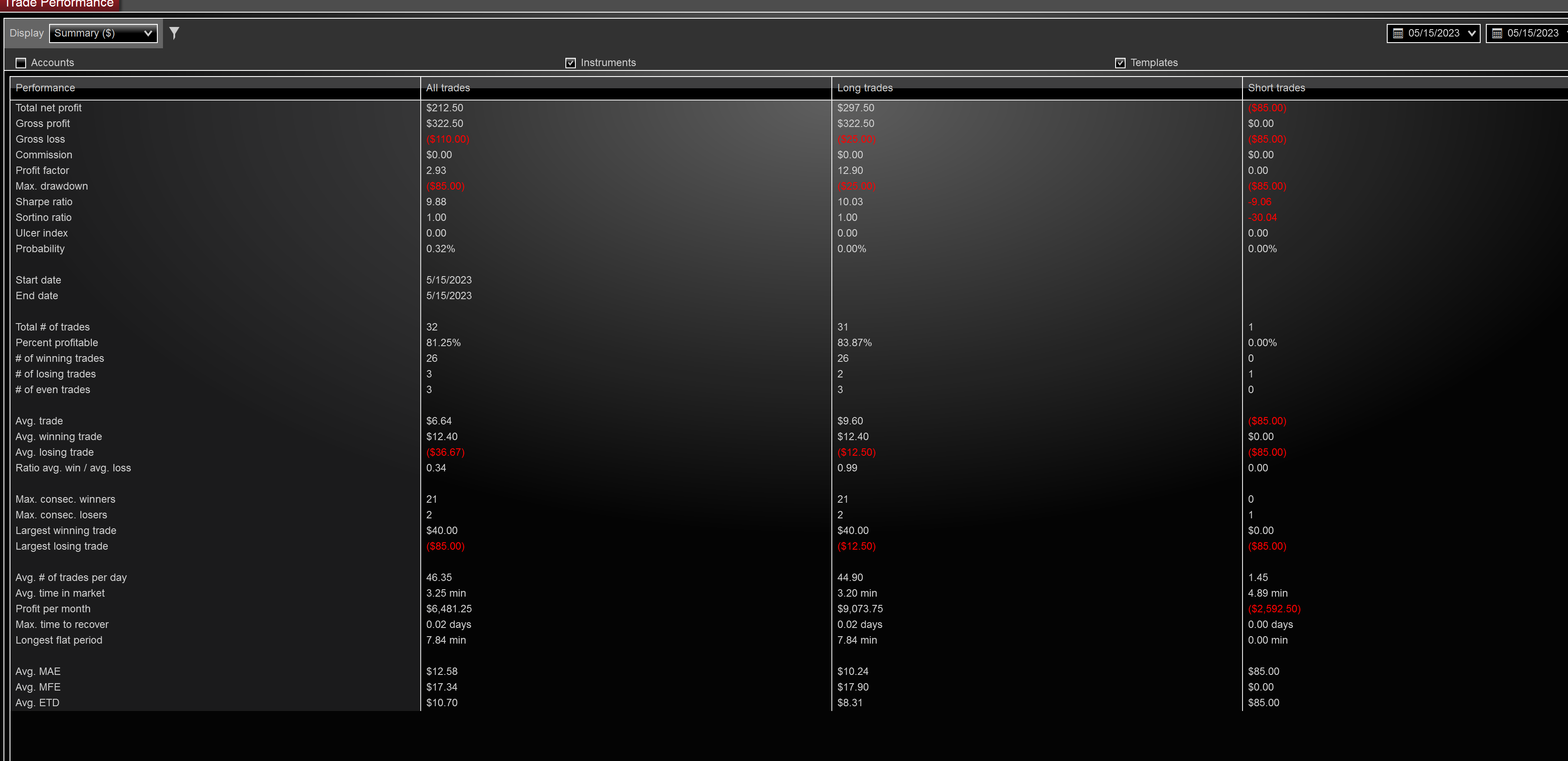
Task: Click the ($110.00) gross loss value
Action: tap(447, 140)
